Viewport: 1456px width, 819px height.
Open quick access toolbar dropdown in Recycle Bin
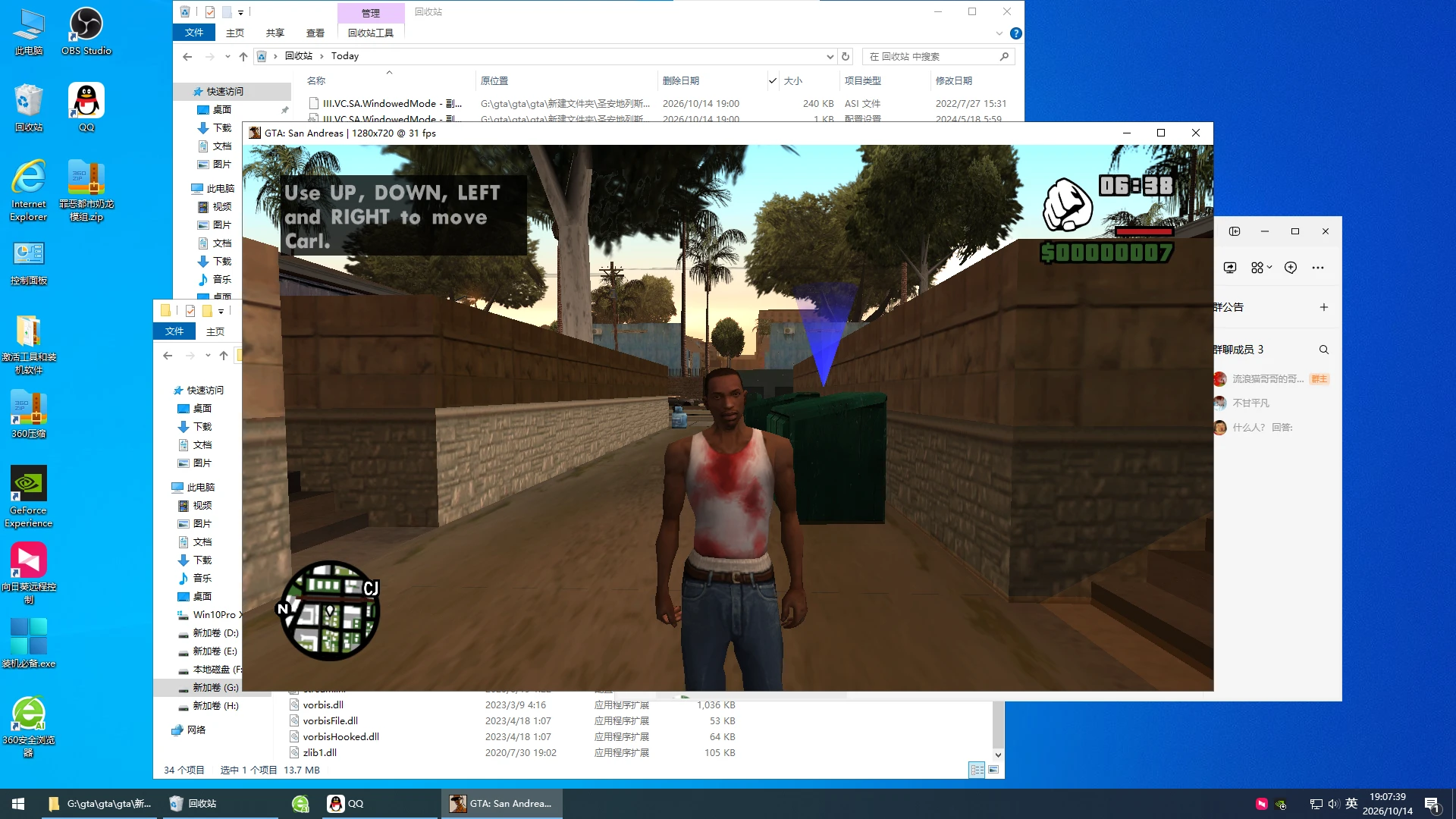(240, 12)
